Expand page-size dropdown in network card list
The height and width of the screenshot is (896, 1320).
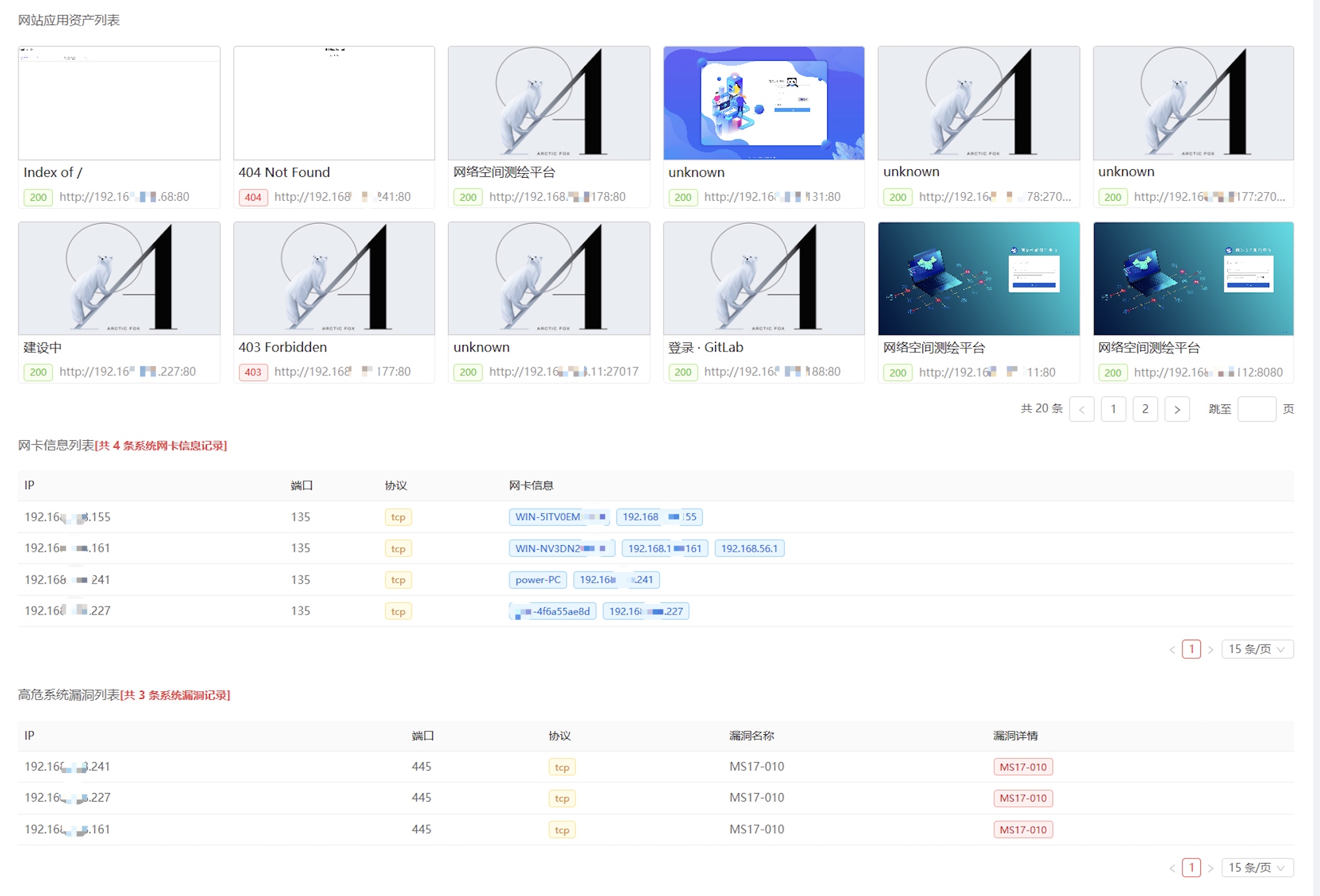pos(1257,649)
